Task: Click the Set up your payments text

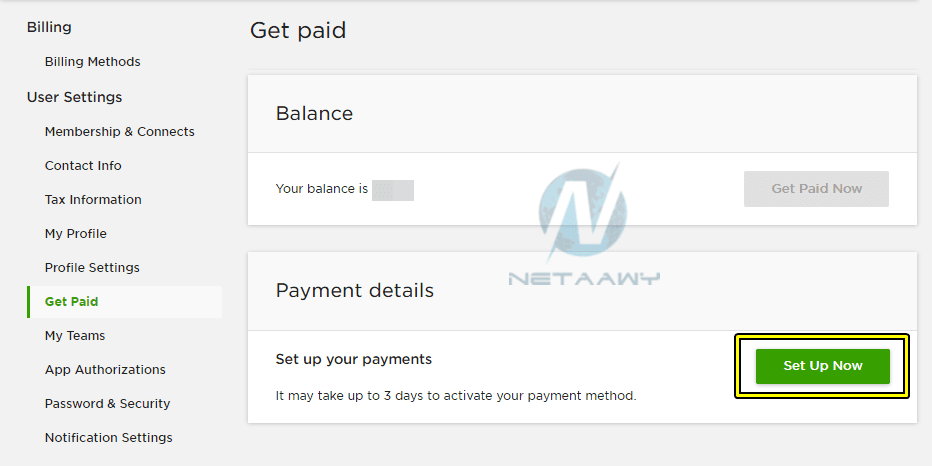Action: [354, 359]
